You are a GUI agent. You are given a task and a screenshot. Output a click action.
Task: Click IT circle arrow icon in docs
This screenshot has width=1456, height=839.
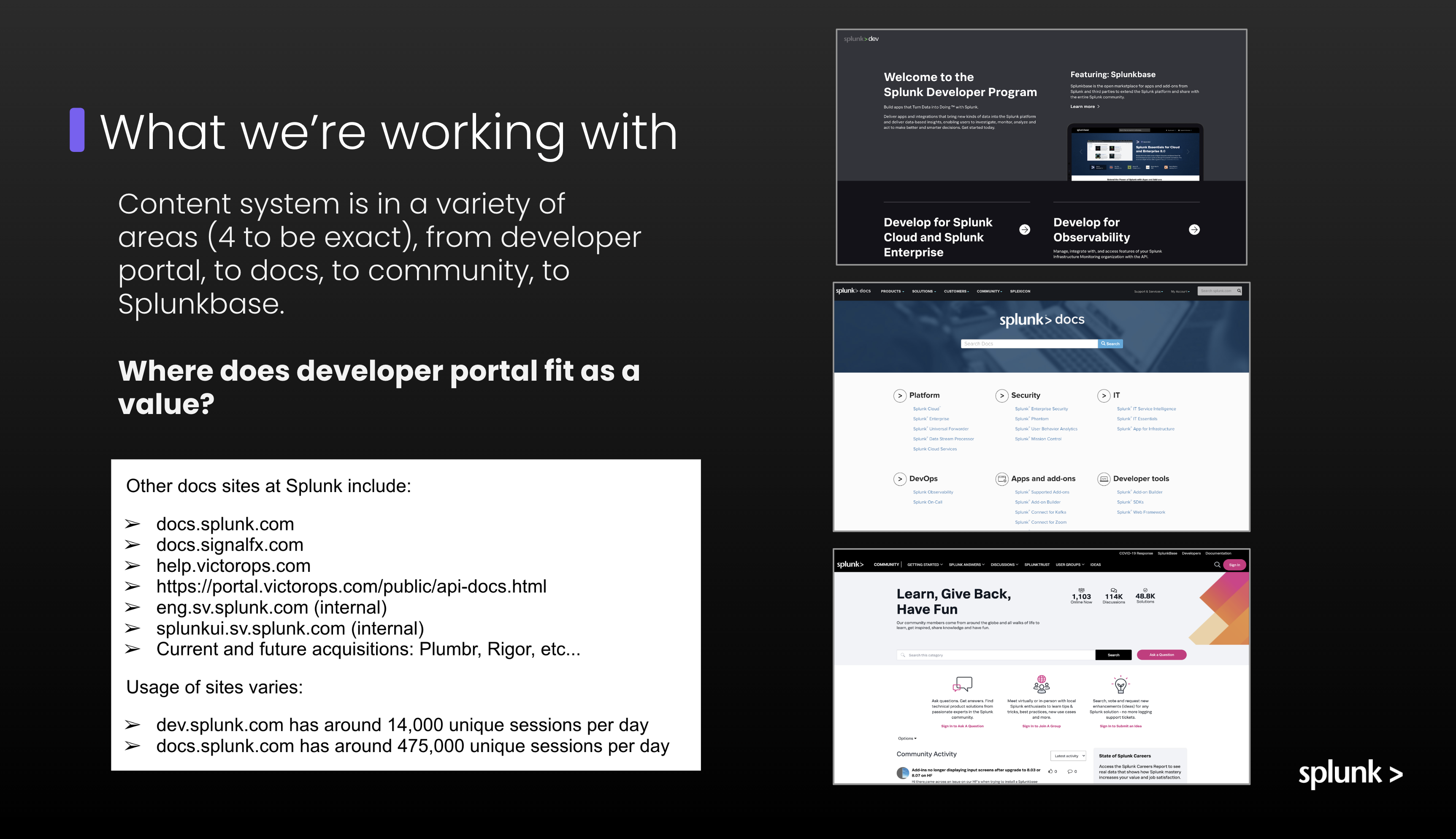click(1103, 396)
